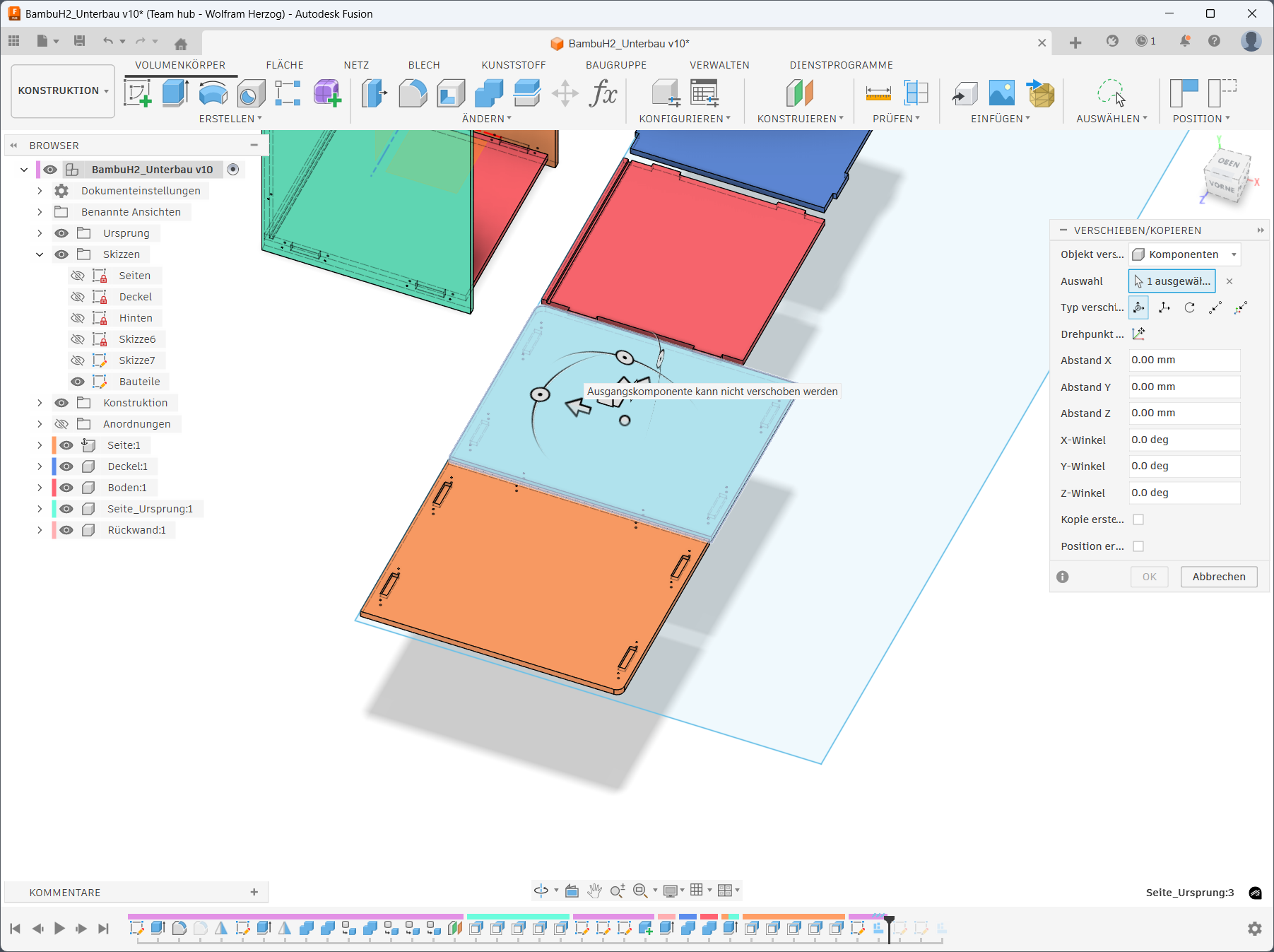This screenshot has width=1274, height=952.
Task: Clear the selection with the X button
Action: click(1229, 281)
